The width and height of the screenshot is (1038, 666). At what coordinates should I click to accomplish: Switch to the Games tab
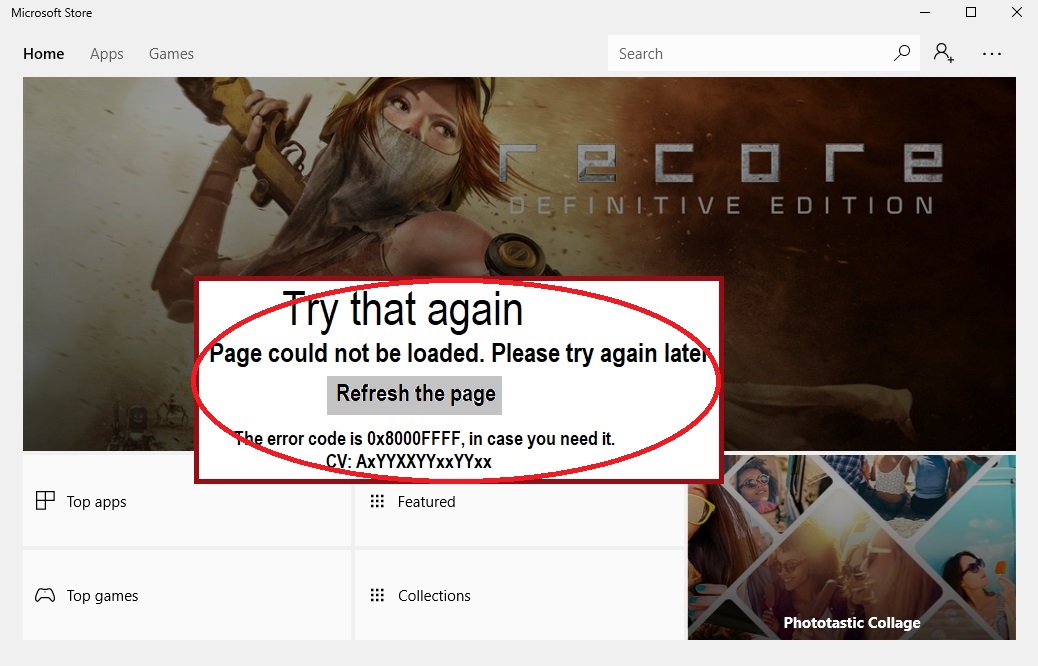[x=171, y=54]
